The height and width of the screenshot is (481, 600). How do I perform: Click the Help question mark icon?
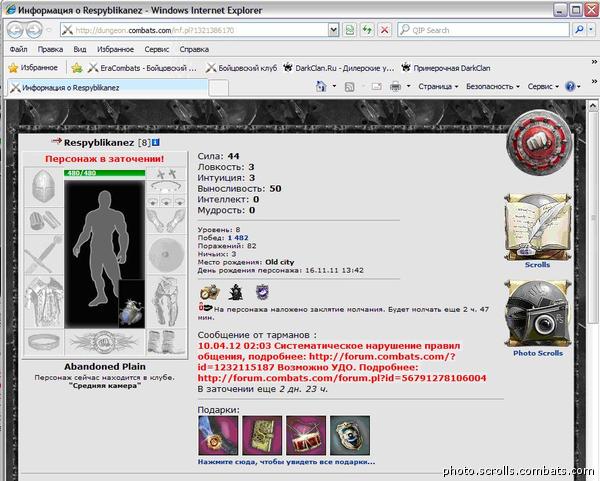(x=570, y=86)
